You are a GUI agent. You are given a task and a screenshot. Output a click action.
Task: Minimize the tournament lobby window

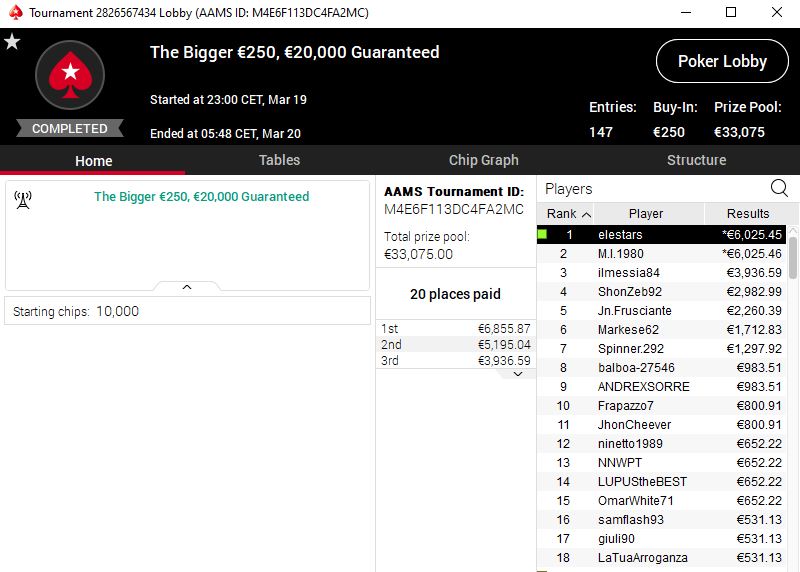(686, 12)
